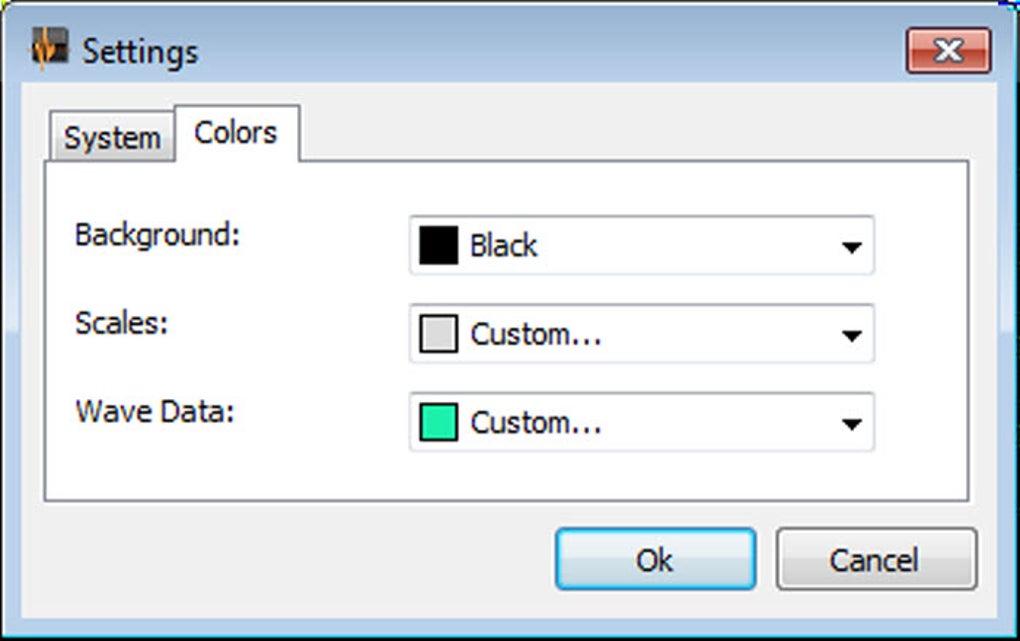Click the gray Scales color swatch

438,334
